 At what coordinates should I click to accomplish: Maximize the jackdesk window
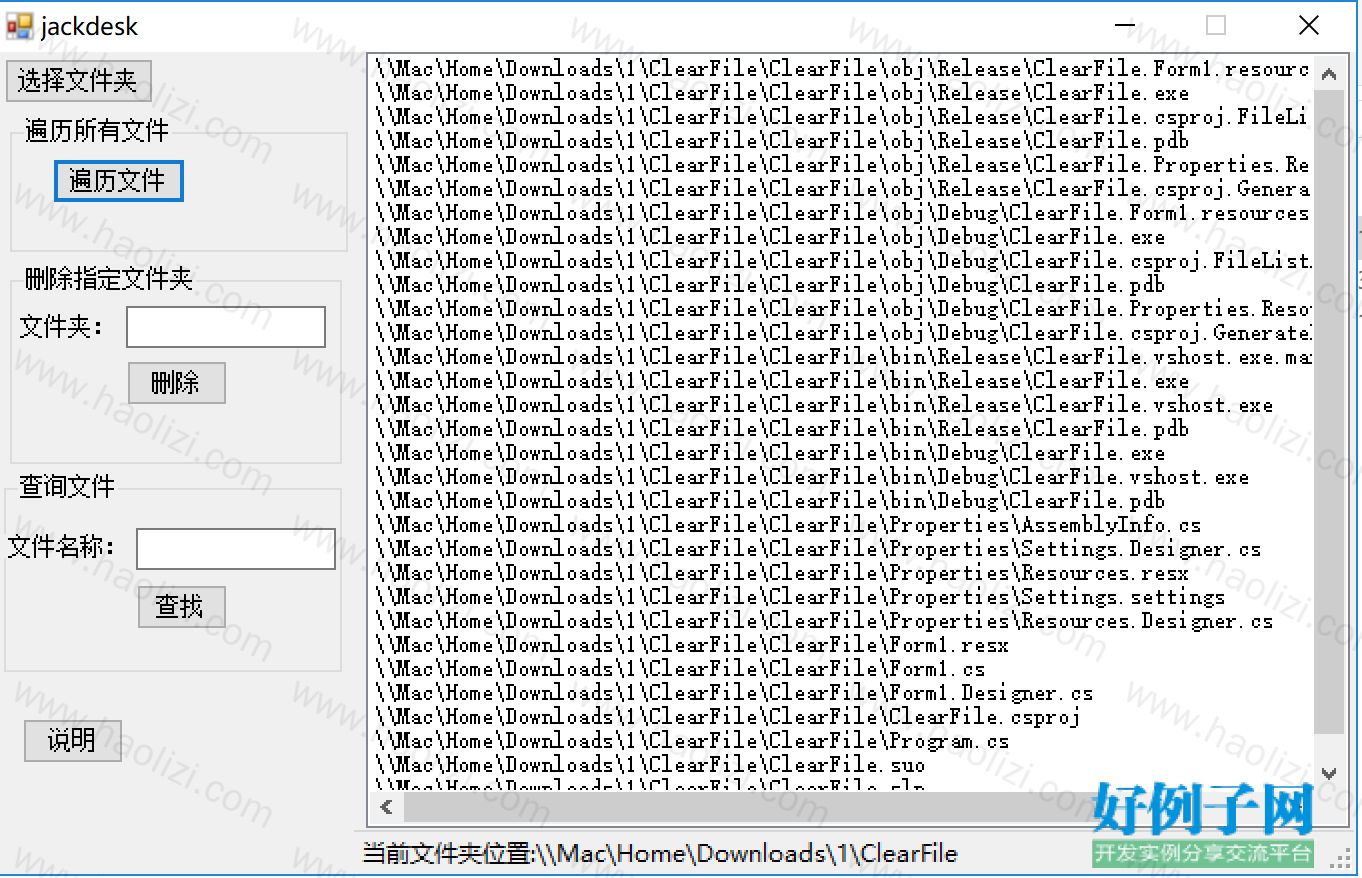pos(1216,26)
